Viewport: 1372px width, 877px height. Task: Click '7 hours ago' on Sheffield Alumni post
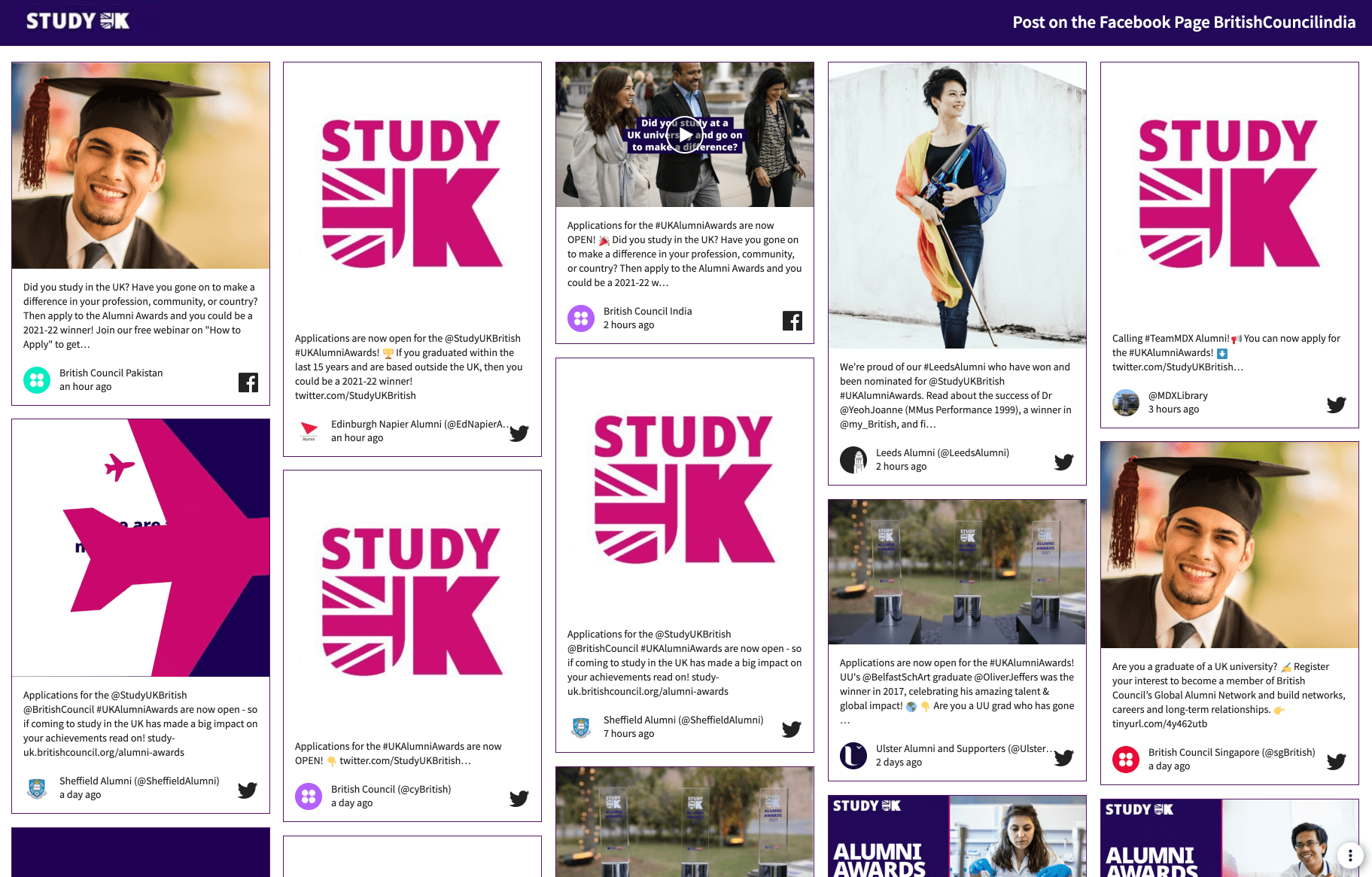[628, 734]
